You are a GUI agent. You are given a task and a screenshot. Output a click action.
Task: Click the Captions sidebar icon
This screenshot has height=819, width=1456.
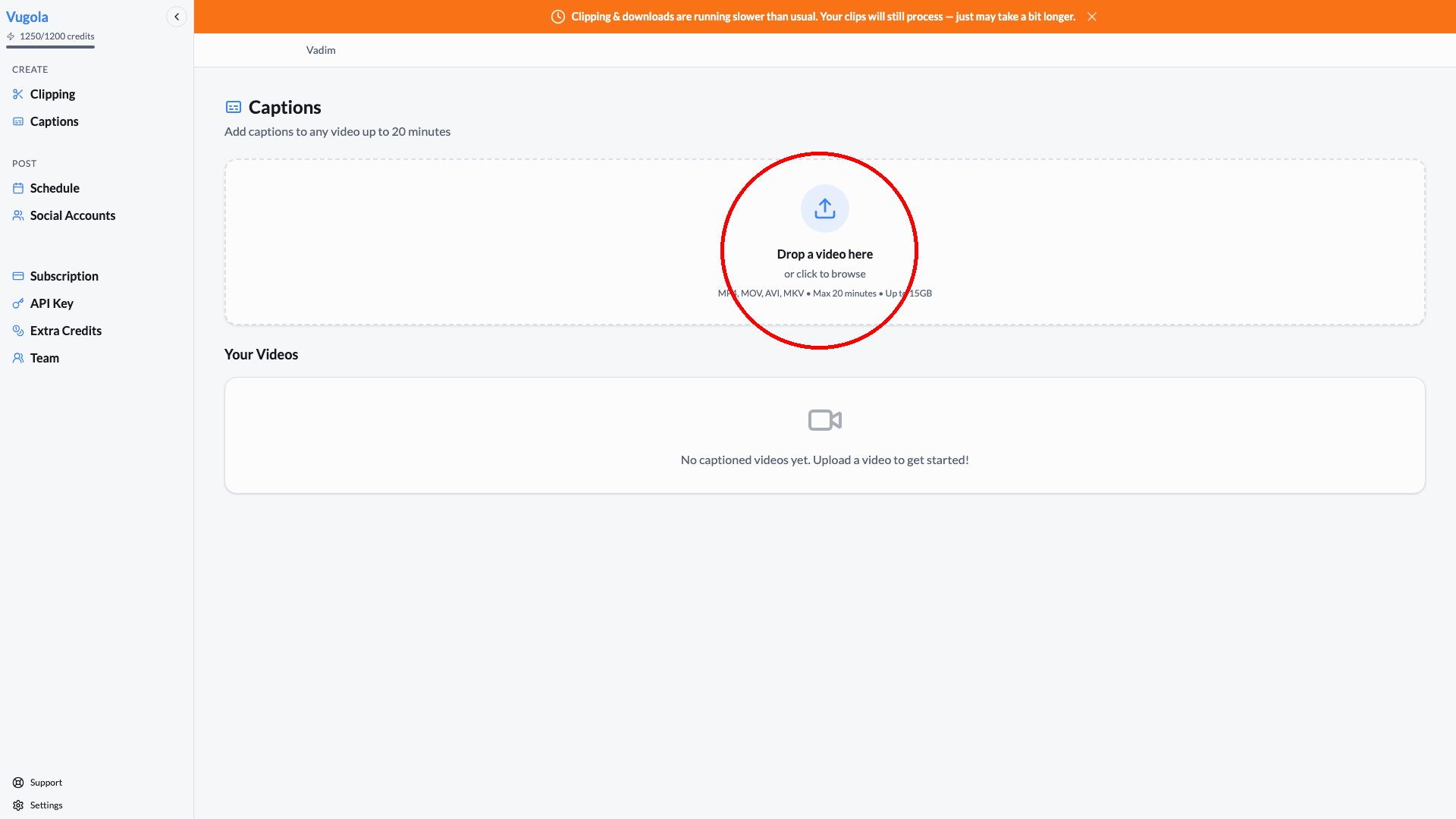point(18,121)
